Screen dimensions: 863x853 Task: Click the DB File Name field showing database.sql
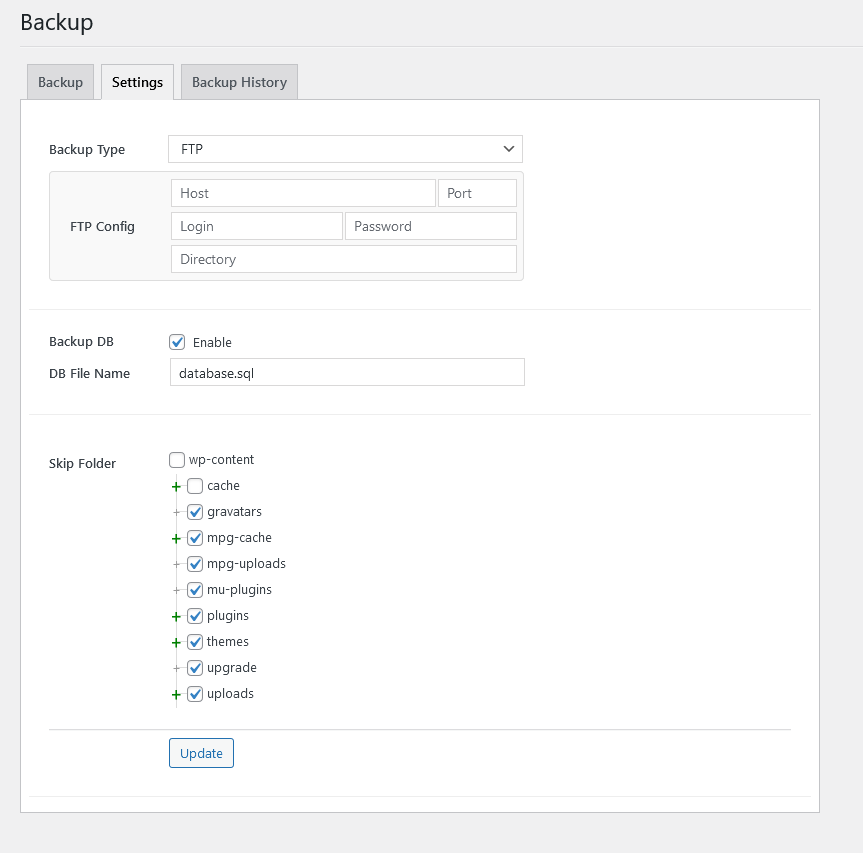pos(346,372)
